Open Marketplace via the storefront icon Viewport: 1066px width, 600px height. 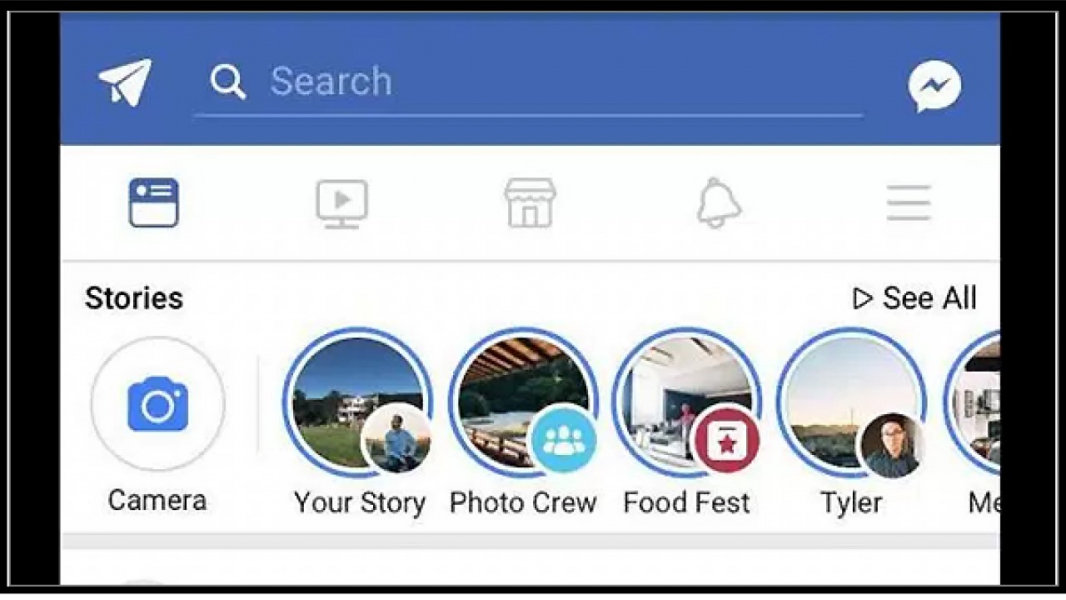click(530, 201)
